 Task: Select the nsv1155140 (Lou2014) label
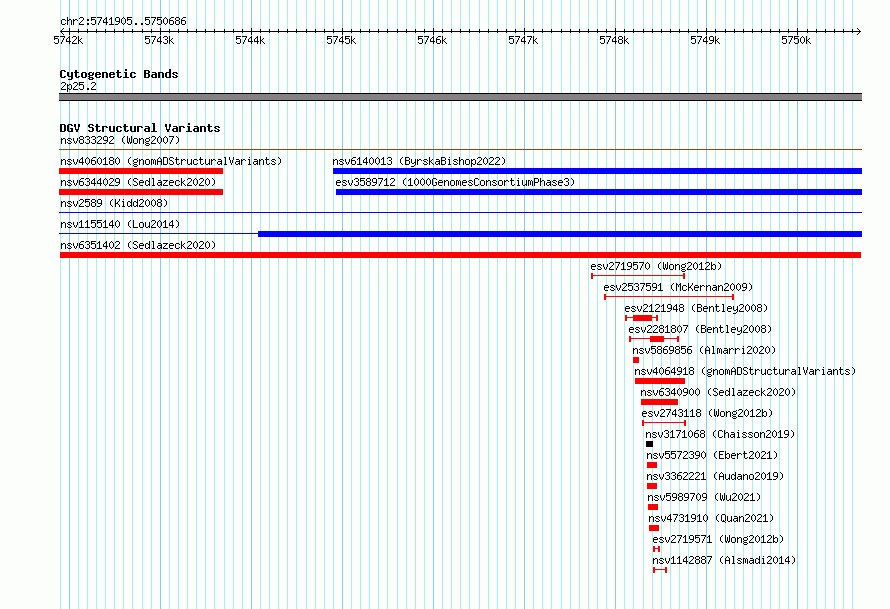(120, 224)
